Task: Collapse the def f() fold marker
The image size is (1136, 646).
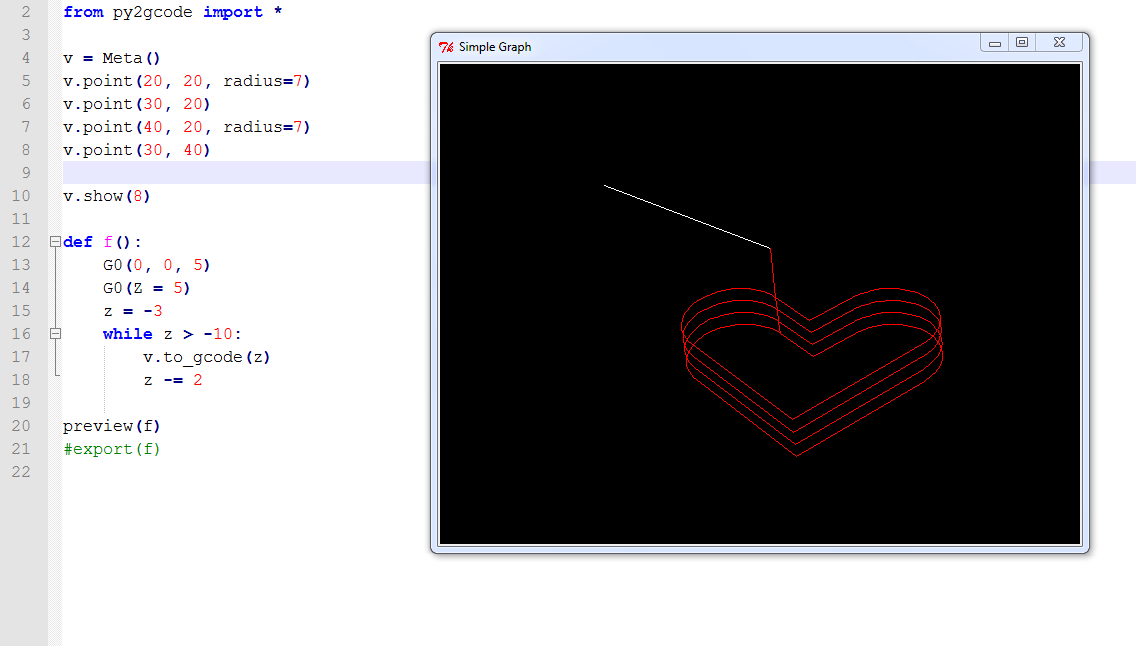Action: [x=55, y=242]
